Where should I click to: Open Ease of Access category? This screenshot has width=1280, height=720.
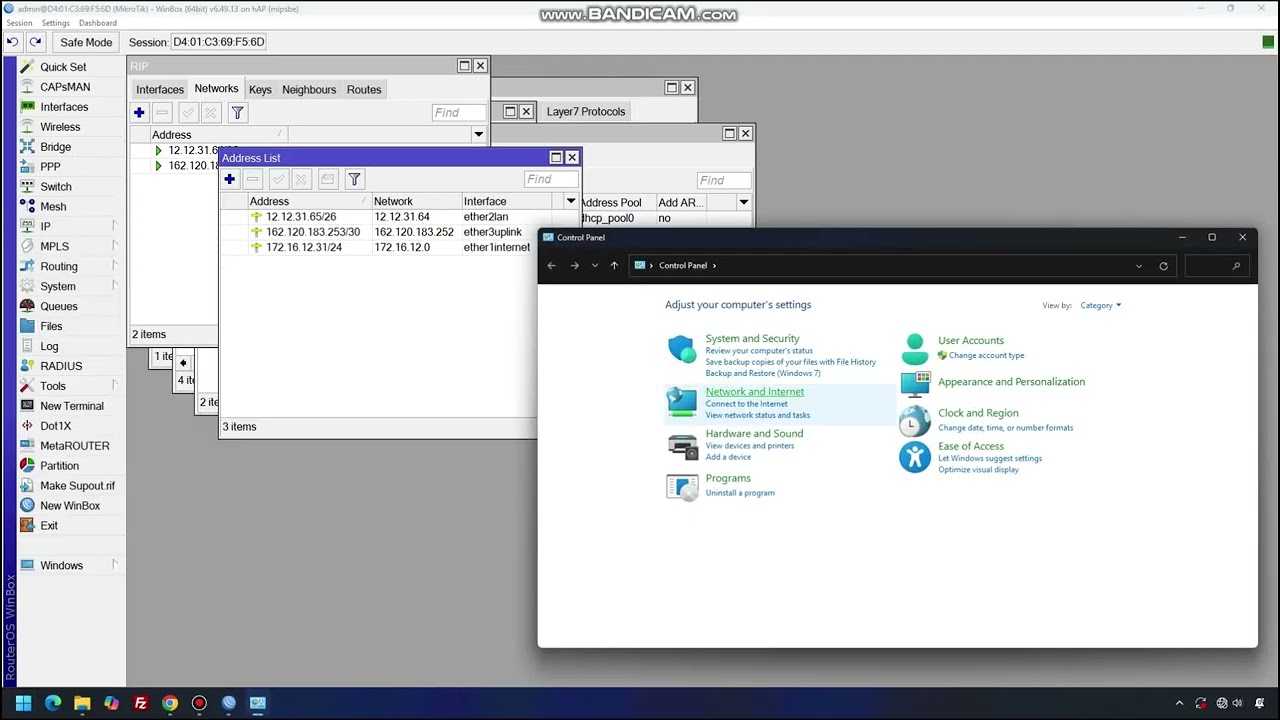click(970, 447)
